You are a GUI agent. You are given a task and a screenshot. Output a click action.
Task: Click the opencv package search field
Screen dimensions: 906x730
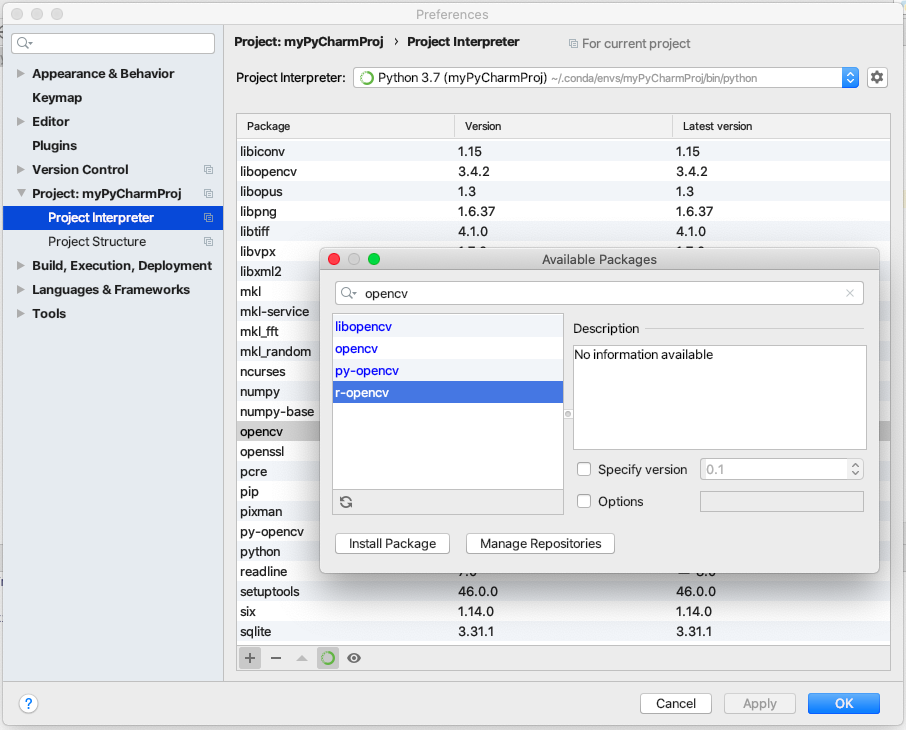pyautogui.click(x=599, y=293)
